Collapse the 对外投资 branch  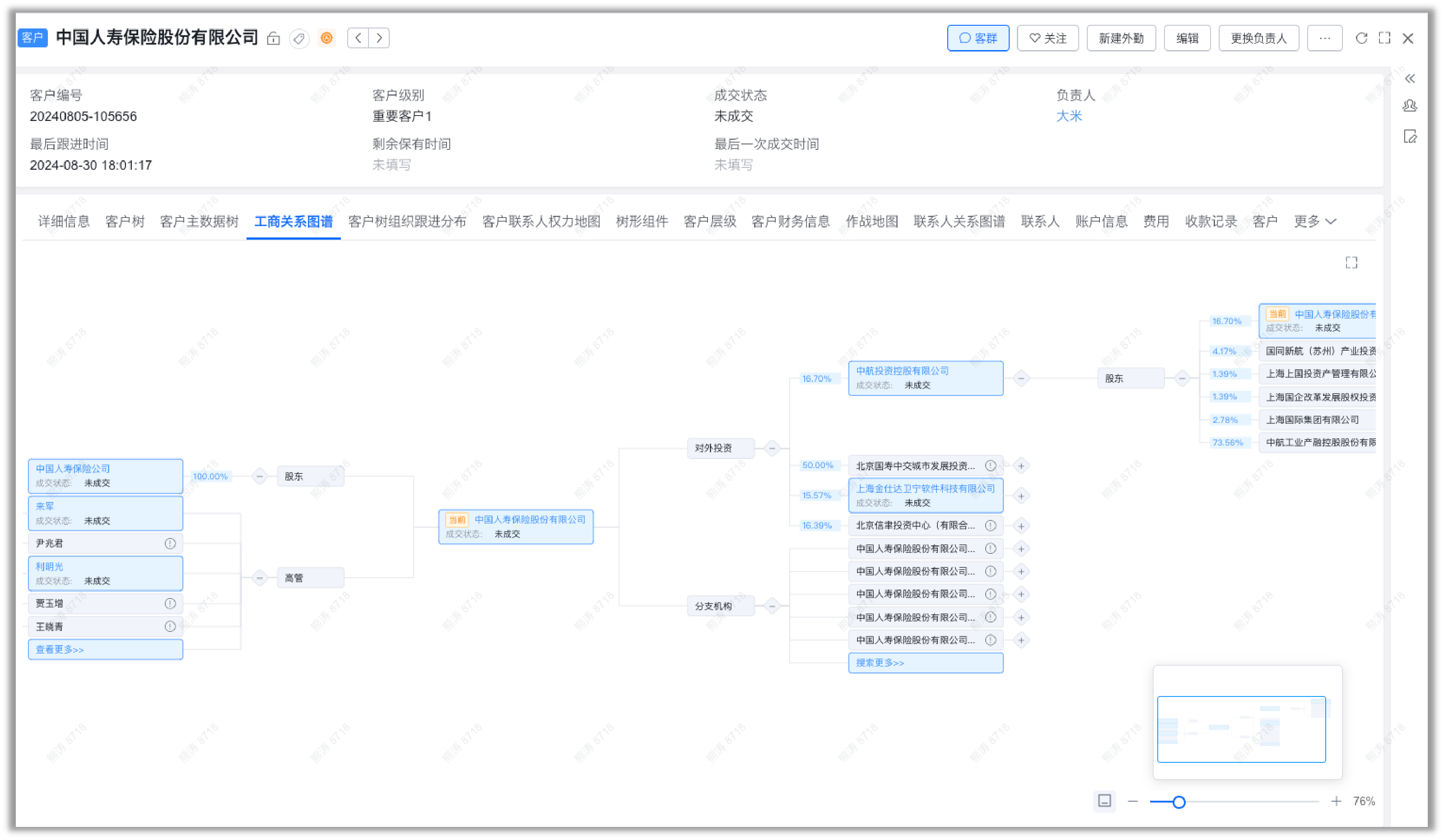click(773, 448)
